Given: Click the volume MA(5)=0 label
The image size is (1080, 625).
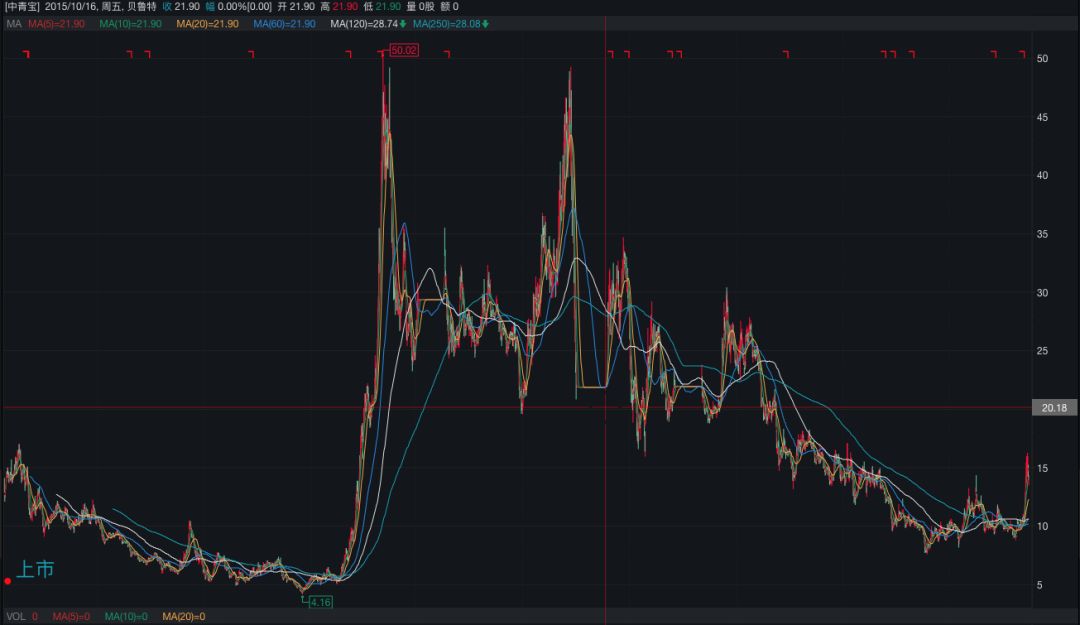Looking at the screenshot, I should 71,617.
